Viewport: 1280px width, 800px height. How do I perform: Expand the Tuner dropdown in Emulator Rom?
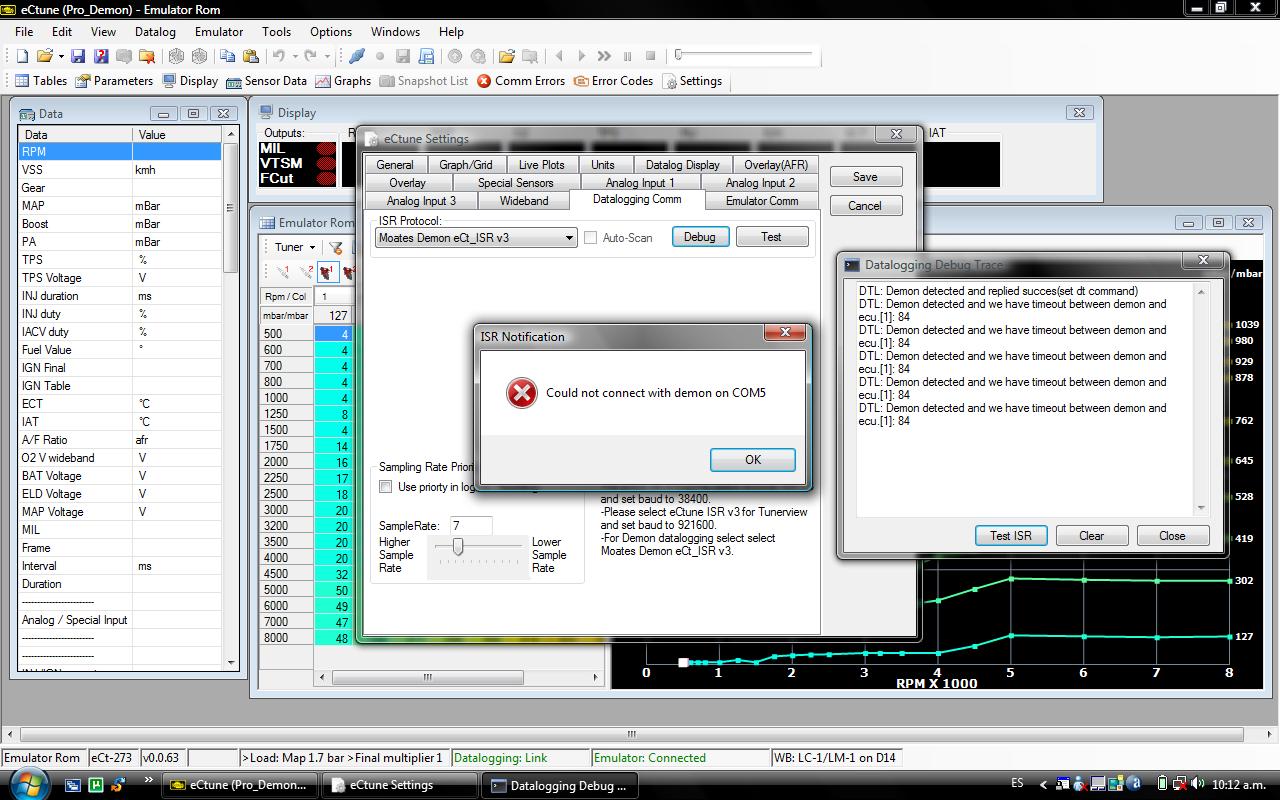(x=295, y=247)
